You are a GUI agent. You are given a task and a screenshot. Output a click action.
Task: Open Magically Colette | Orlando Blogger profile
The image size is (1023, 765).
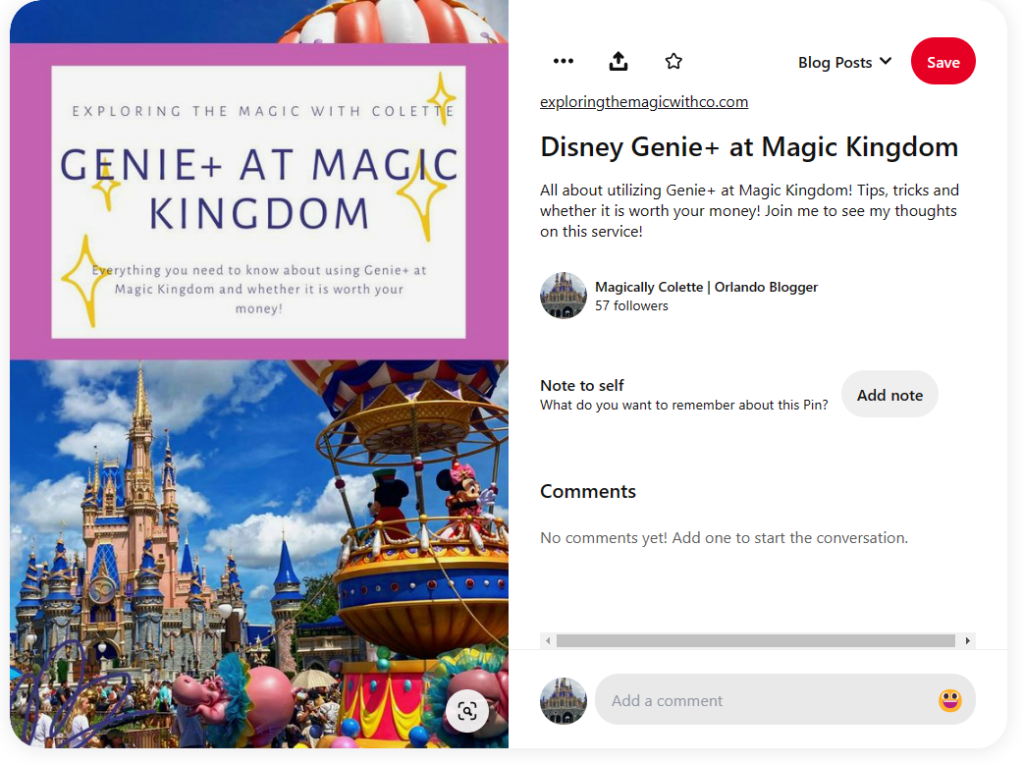click(706, 287)
